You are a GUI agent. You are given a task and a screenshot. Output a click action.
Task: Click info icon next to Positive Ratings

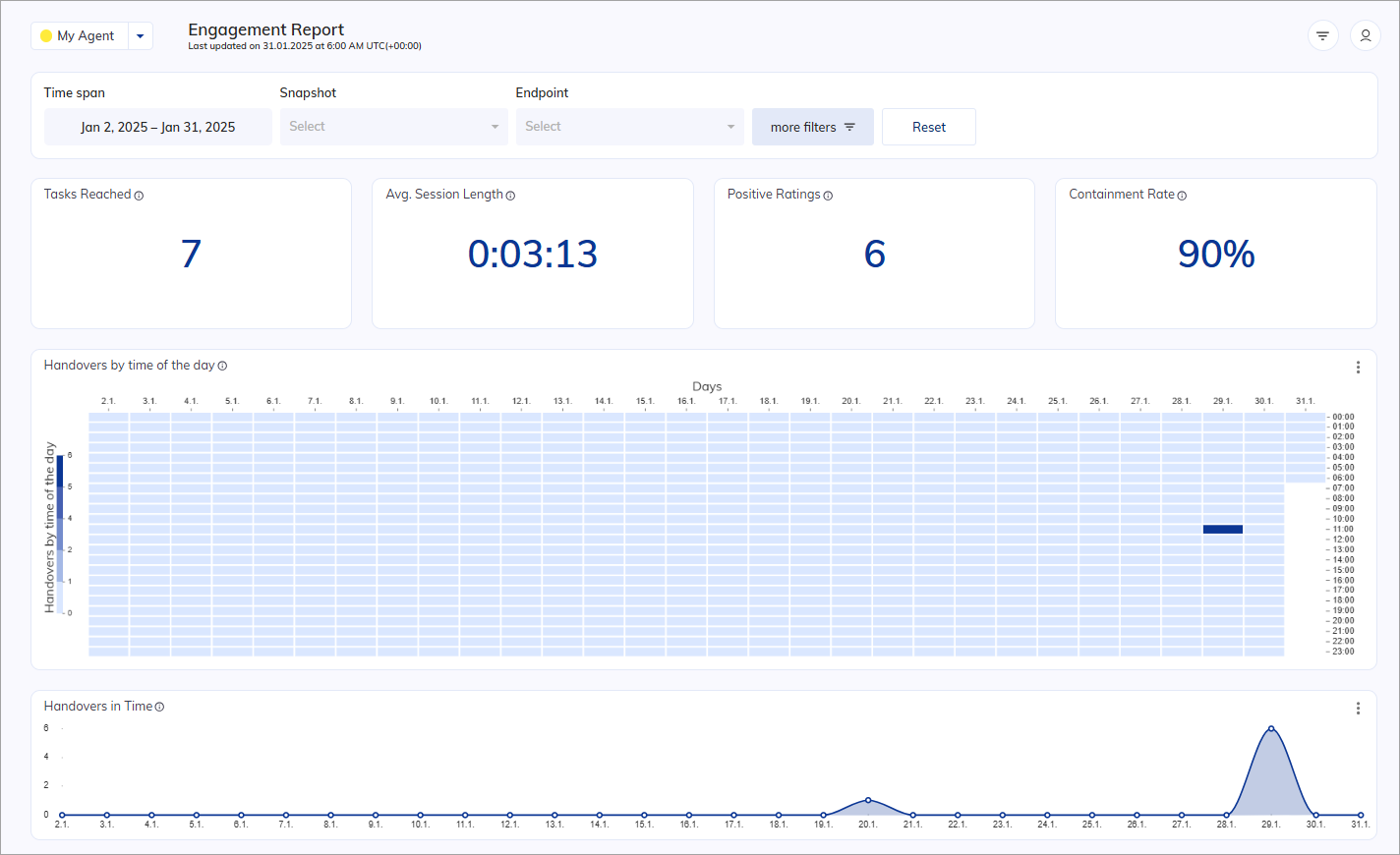pos(828,196)
